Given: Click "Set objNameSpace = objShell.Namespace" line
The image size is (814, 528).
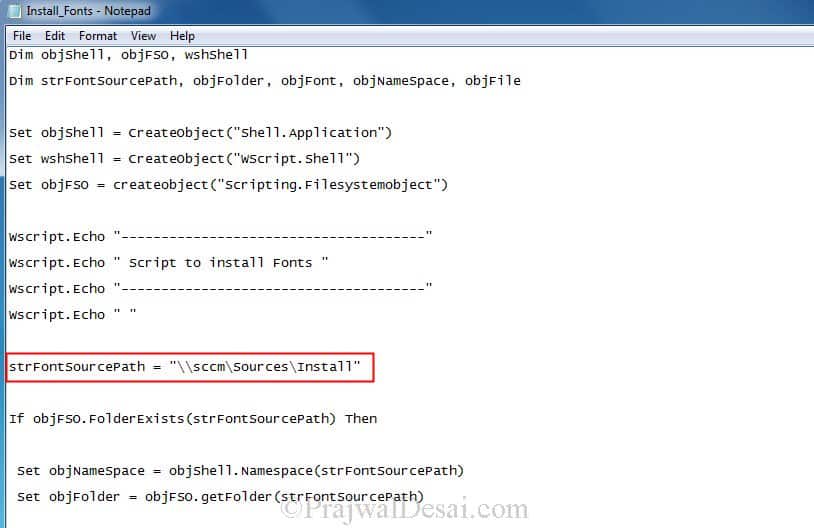Looking at the screenshot, I should pyautogui.click(x=240, y=471).
